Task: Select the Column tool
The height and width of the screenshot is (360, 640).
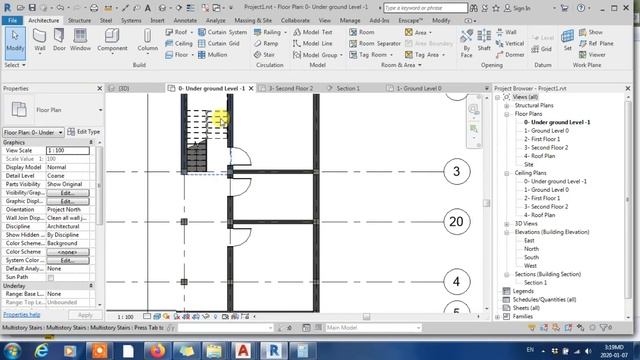Action: pos(147,41)
